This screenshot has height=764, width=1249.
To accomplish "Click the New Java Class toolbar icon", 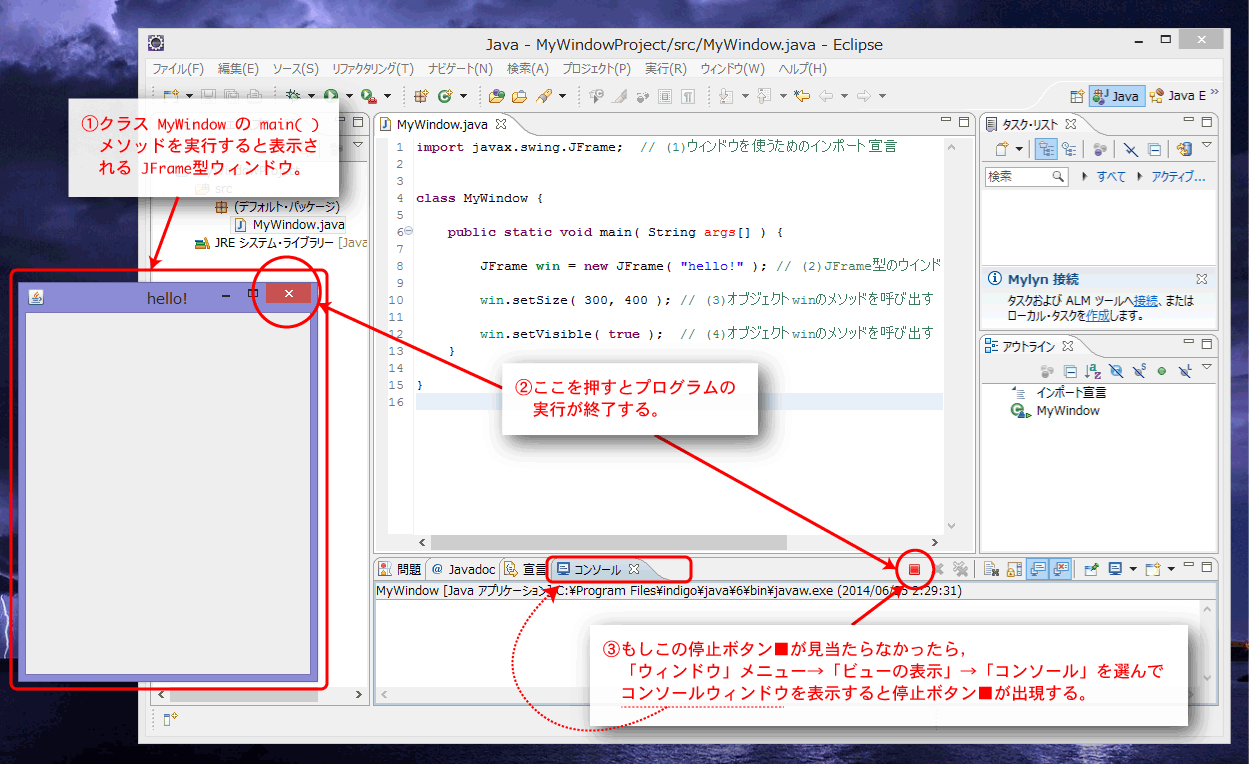I will pyautogui.click(x=445, y=96).
